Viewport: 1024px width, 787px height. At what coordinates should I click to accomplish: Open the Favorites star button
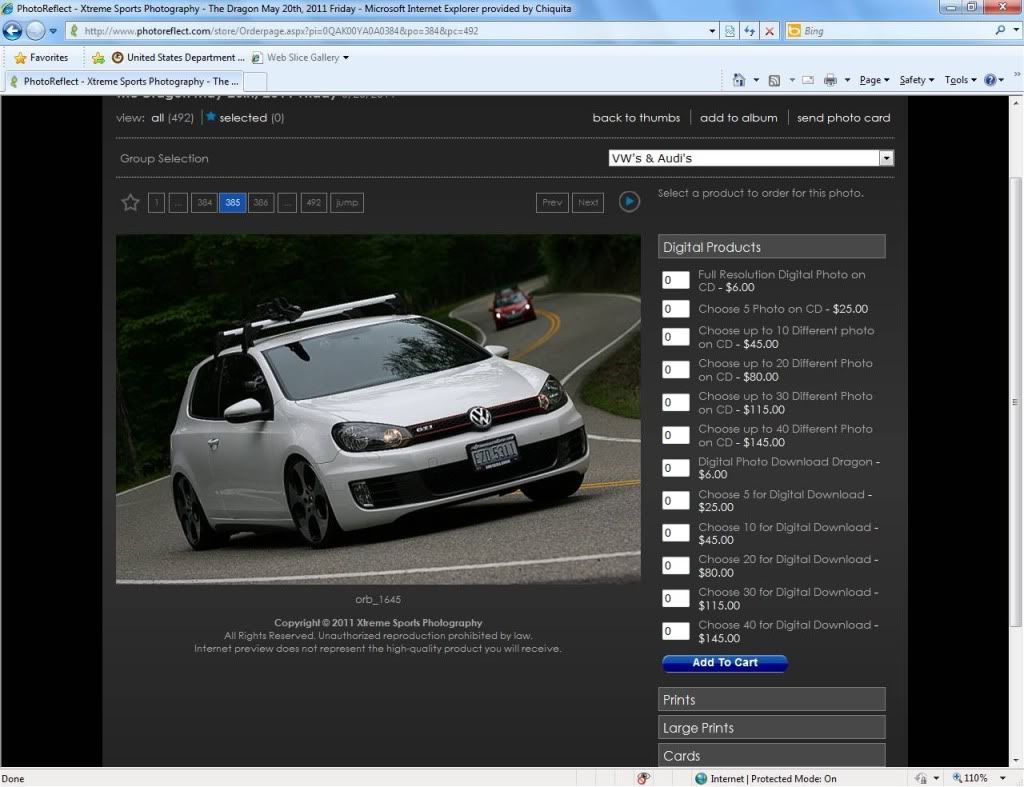41,57
